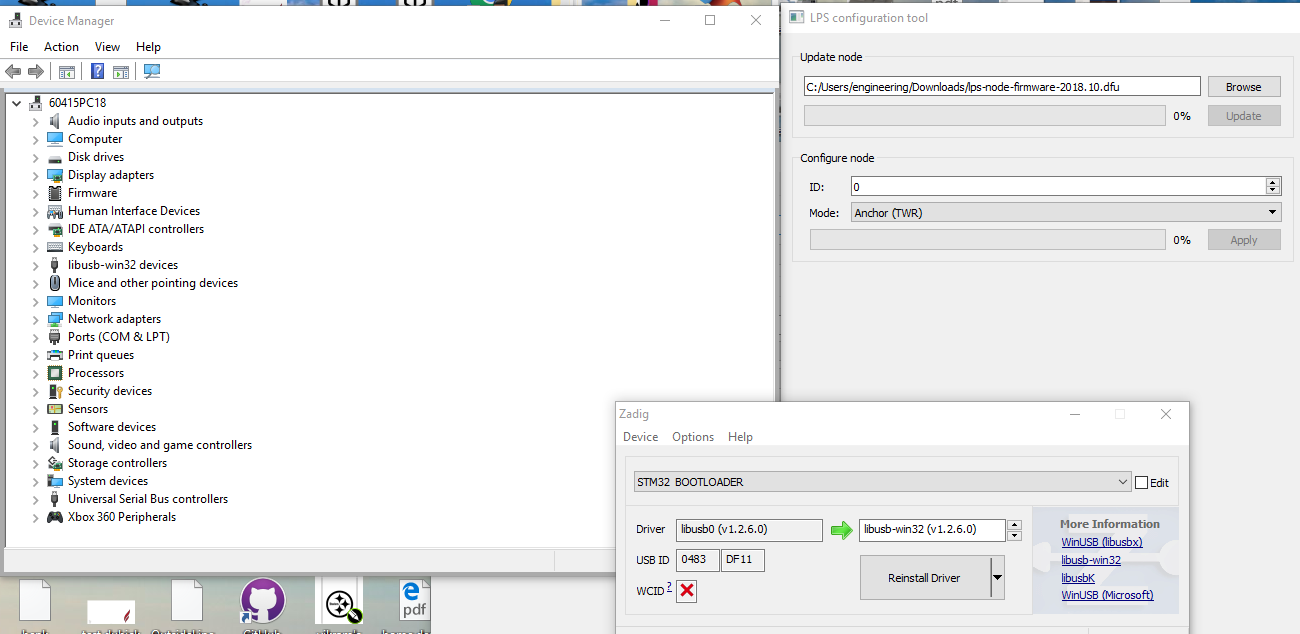The image size is (1300, 634).
Task: Open the Edge PDF file on desktop
Action: [x=414, y=602]
